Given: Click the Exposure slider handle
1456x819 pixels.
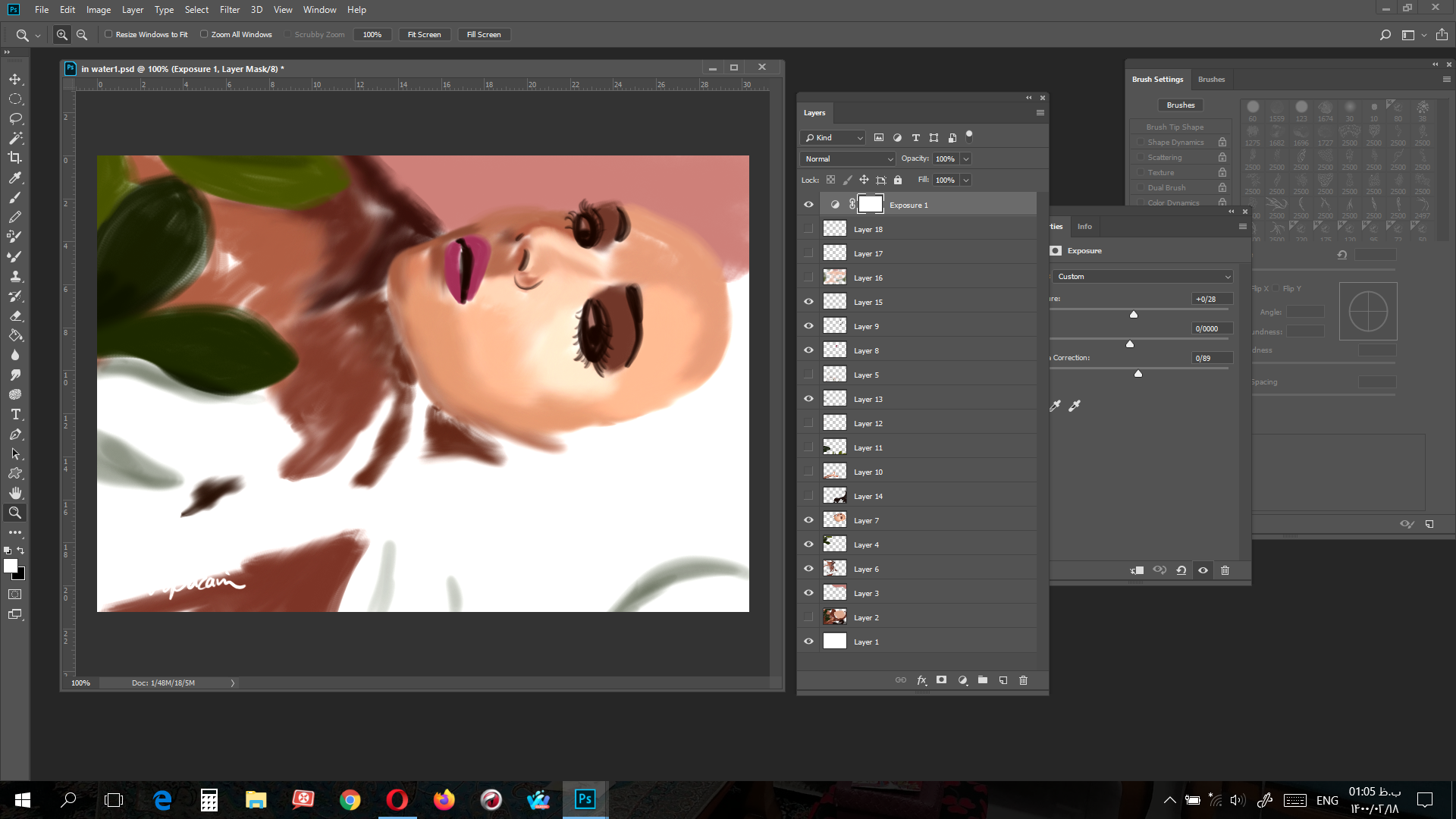Looking at the screenshot, I should coord(1134,314).
